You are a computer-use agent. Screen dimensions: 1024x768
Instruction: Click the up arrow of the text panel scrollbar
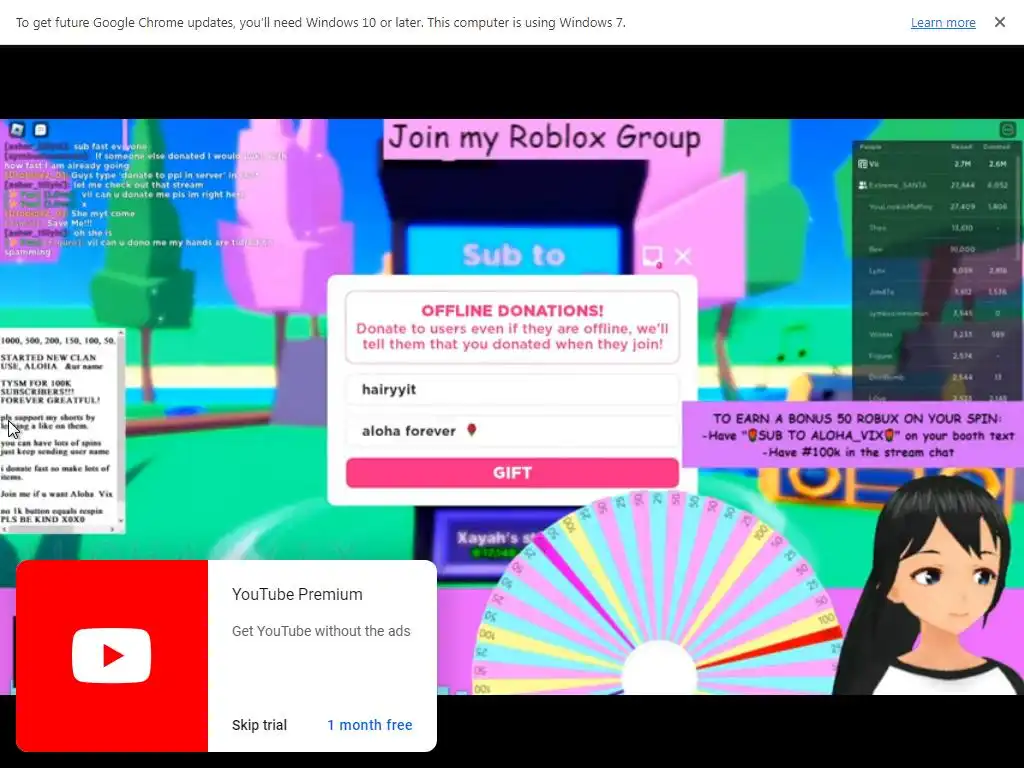coord(121,333)
